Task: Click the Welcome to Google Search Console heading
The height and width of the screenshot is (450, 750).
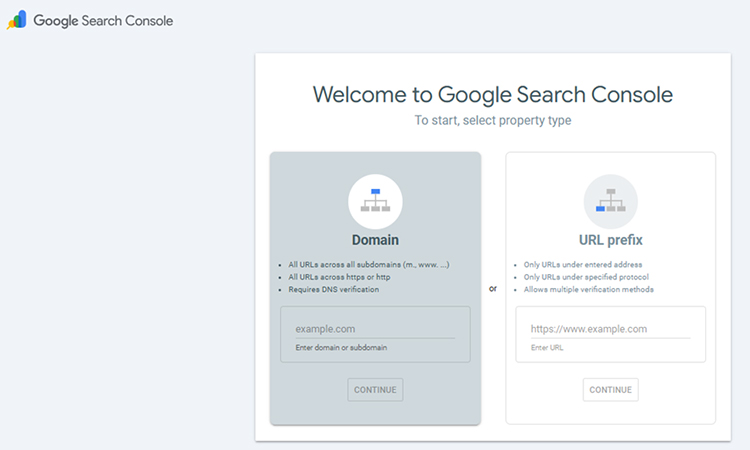Action: click(492, 95)
